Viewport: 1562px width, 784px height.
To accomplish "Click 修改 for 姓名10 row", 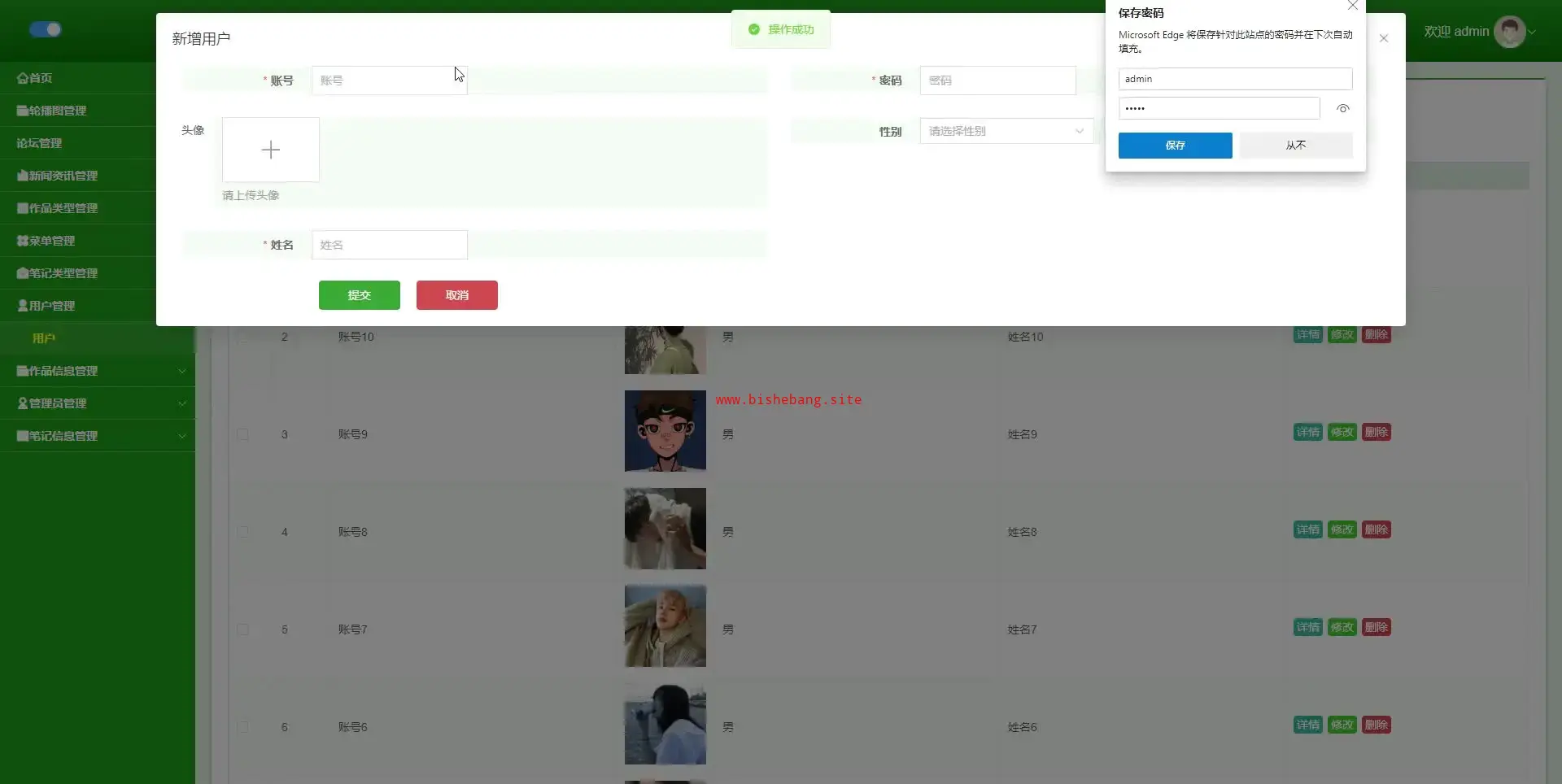I will [1342, 334].
